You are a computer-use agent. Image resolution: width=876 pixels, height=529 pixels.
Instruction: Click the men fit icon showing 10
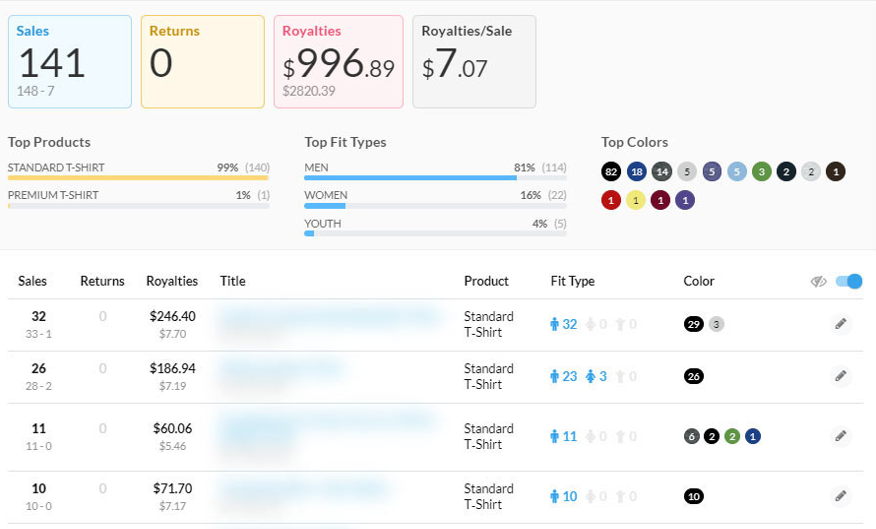tap(556, 496)
